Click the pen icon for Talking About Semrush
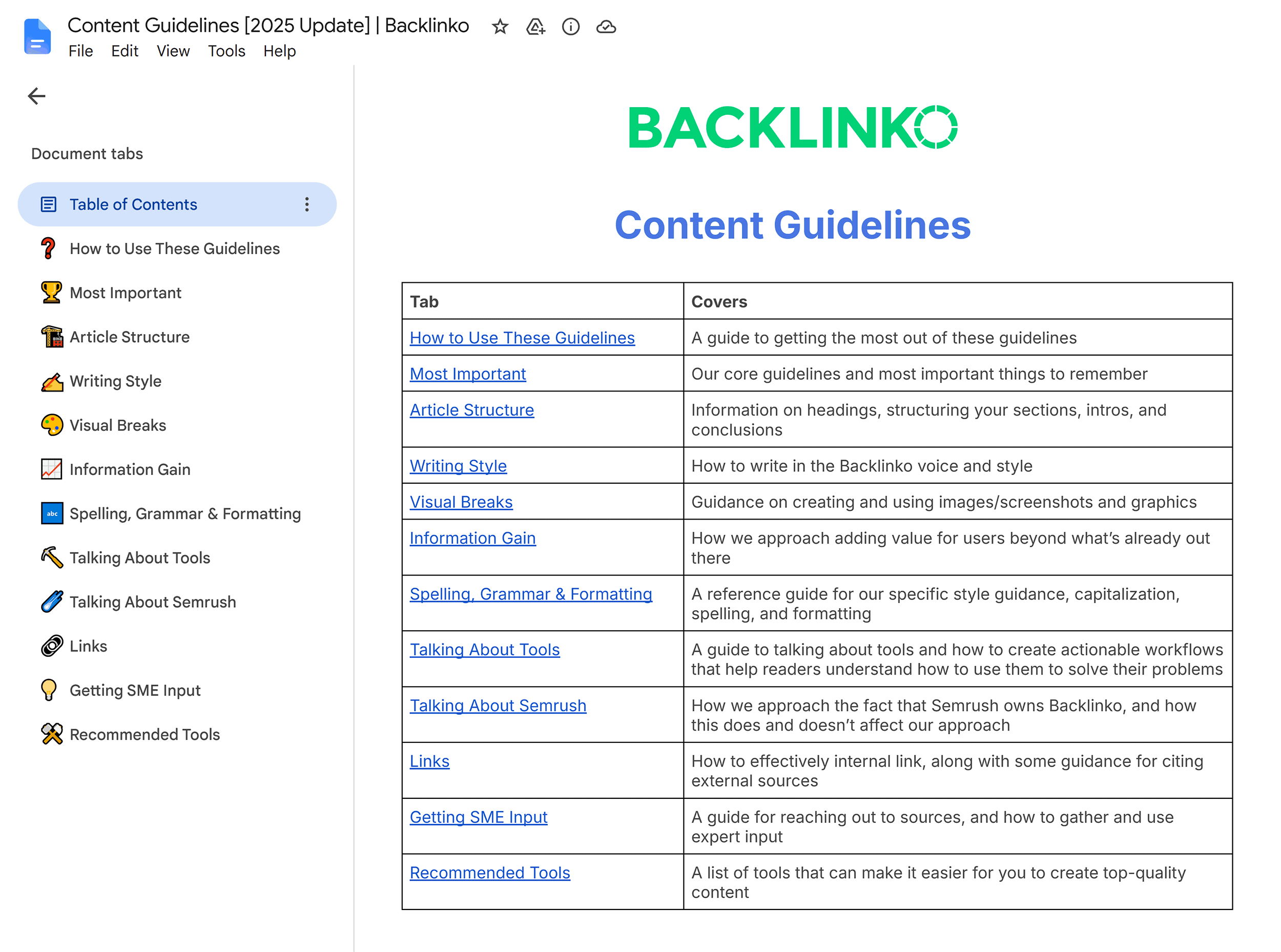This screenshot has width=1281, height=952. point(52,602)
